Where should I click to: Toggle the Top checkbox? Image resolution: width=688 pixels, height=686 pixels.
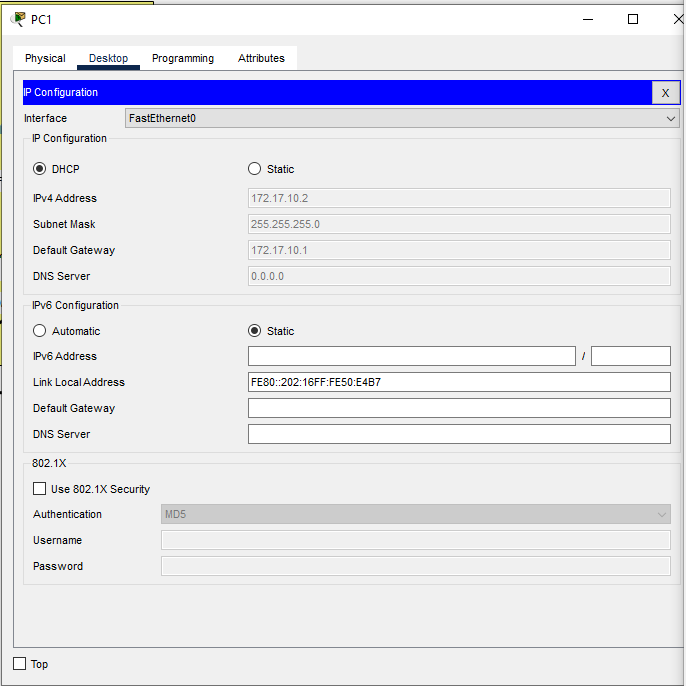coord(20,664)
